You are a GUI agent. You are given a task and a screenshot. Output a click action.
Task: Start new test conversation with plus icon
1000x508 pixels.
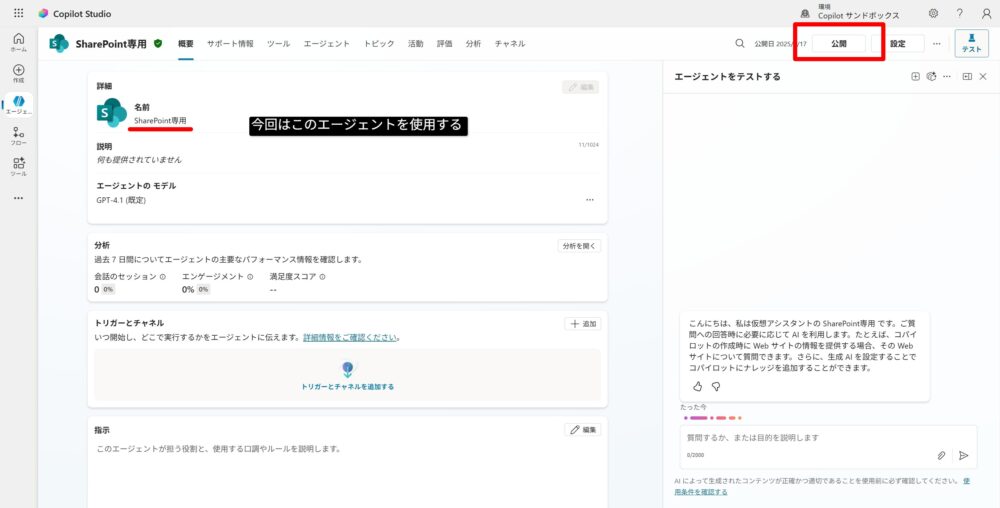pos(915,77)
